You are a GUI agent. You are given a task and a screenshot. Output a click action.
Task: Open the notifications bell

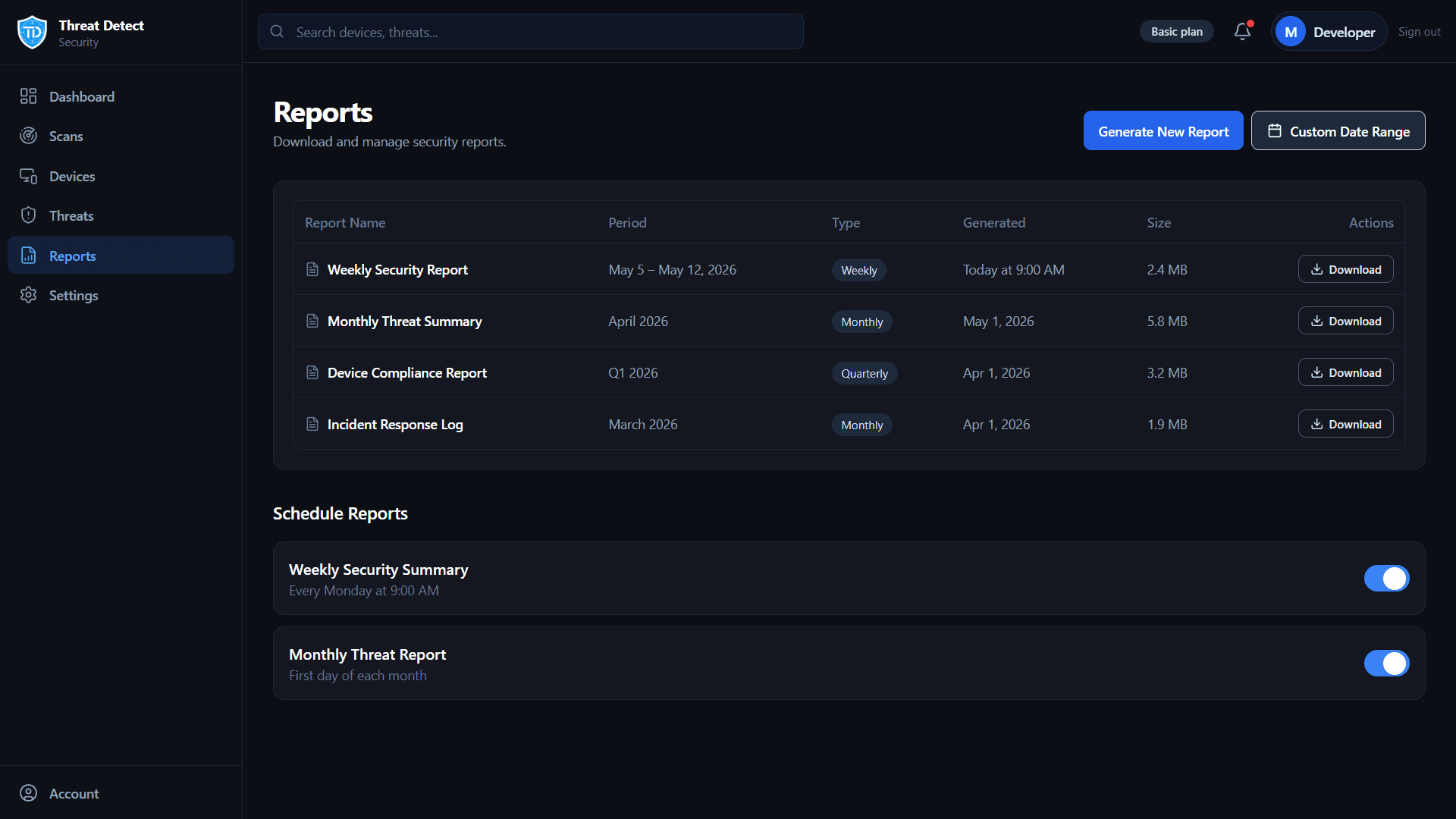1242,32
